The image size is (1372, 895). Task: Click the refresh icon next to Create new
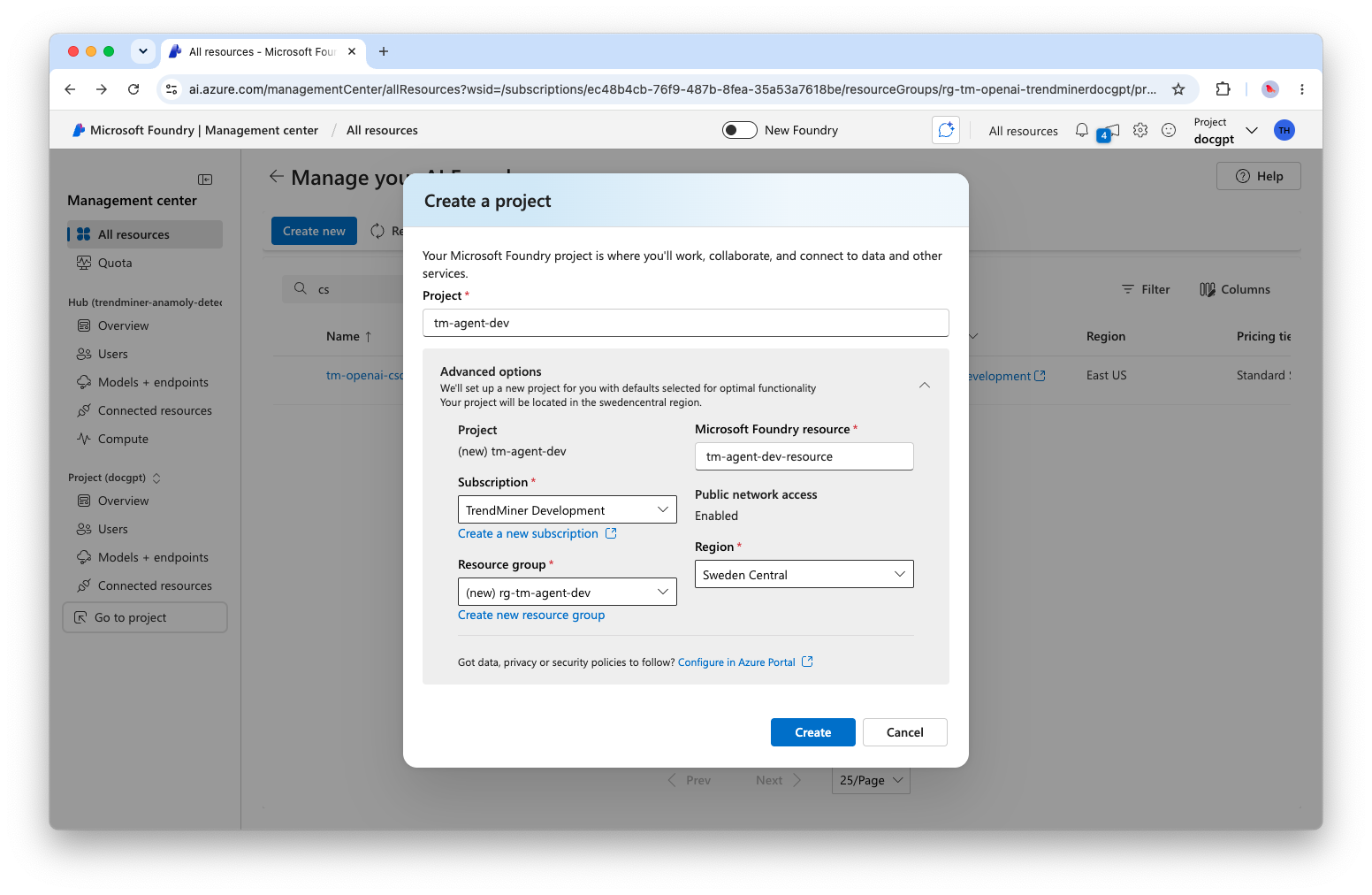coord(377,231)
